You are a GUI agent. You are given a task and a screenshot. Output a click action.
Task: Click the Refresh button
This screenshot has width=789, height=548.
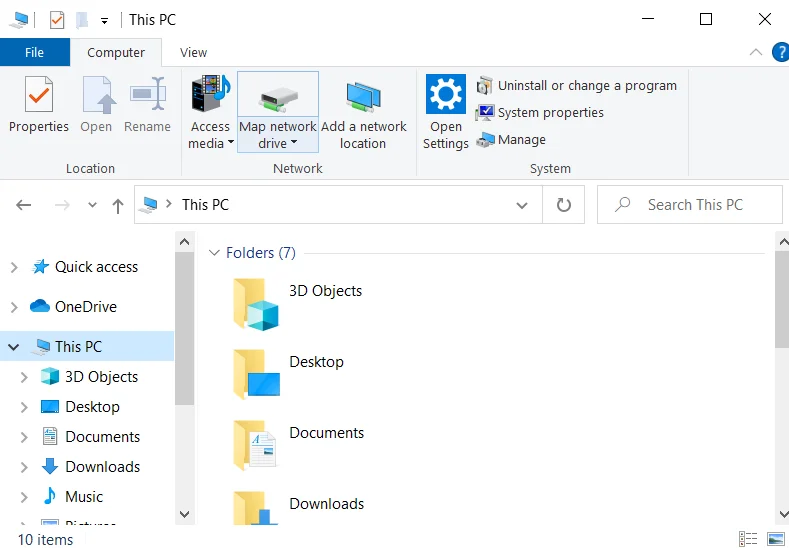[x=564, y=205]
